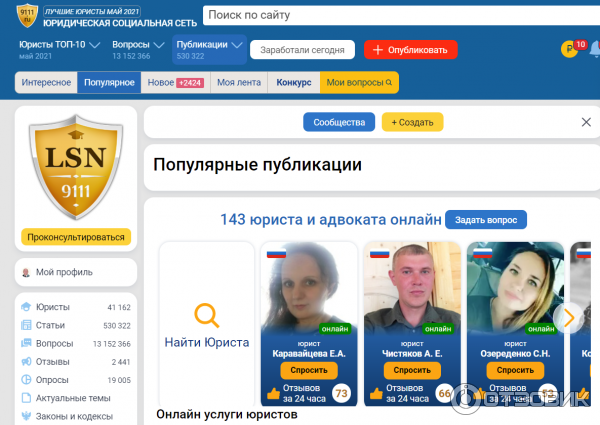Click the Заработали сегодня button
600x425 pixels.
[x=302, y=50]
